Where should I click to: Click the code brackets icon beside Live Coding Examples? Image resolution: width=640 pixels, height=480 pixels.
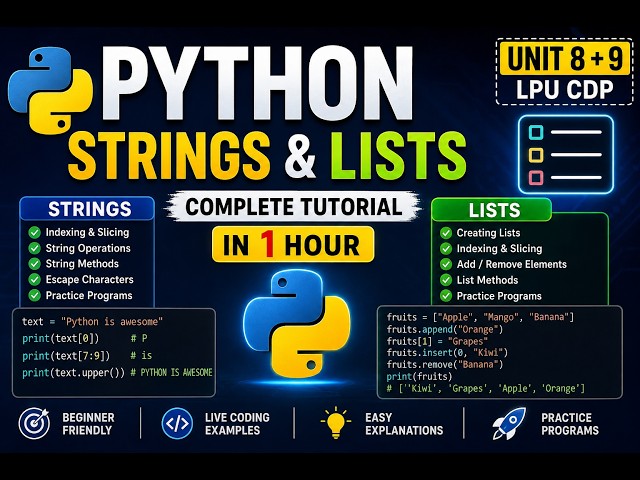coord(177,423)
